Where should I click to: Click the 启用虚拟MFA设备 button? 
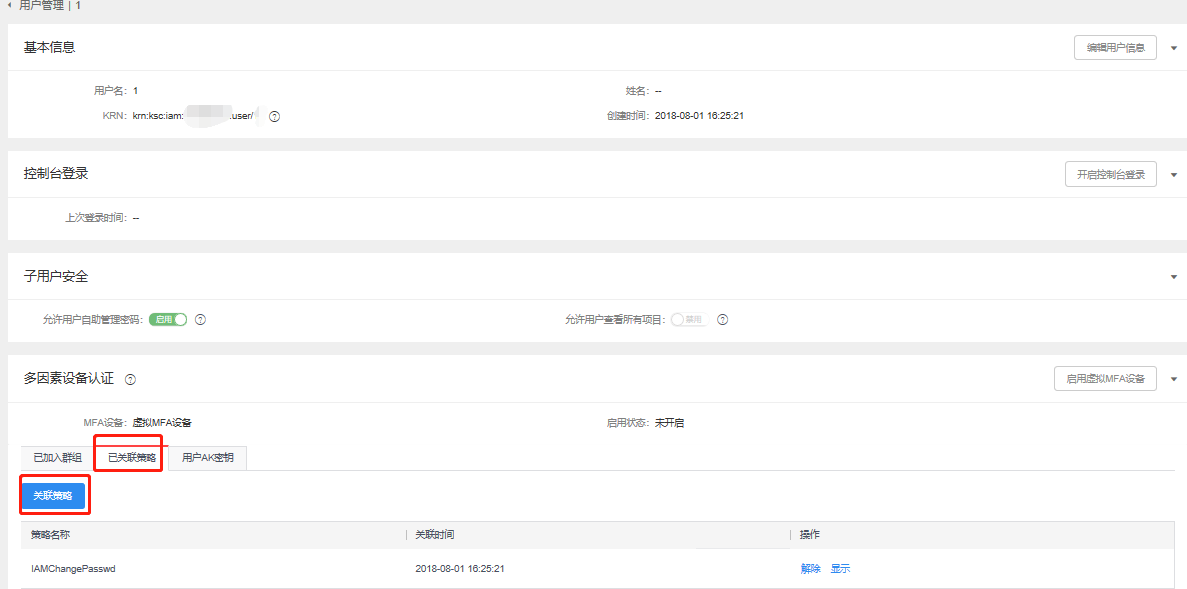[1105, 379]
